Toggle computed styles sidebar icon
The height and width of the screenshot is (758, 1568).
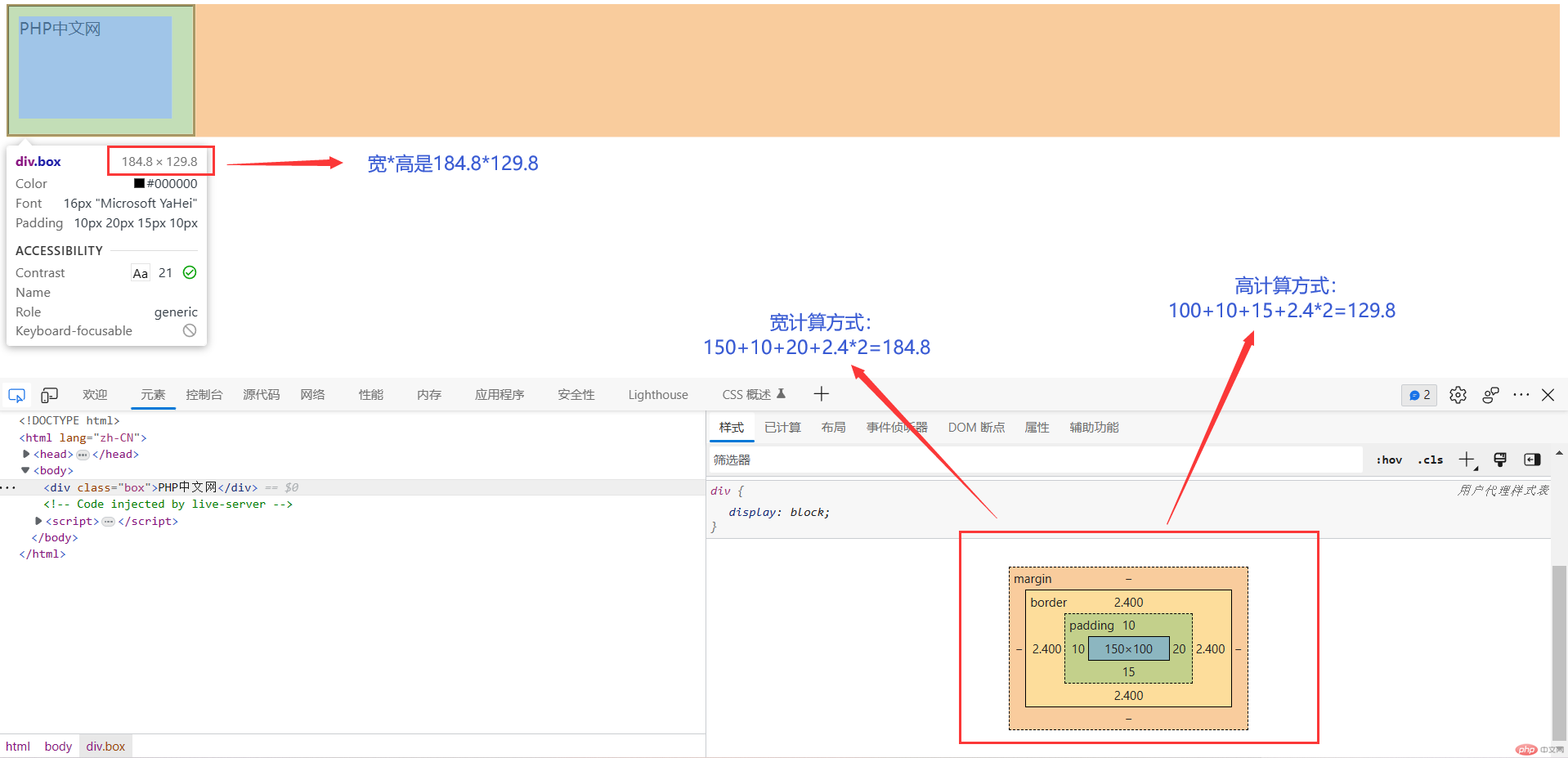pos(1532,460)
